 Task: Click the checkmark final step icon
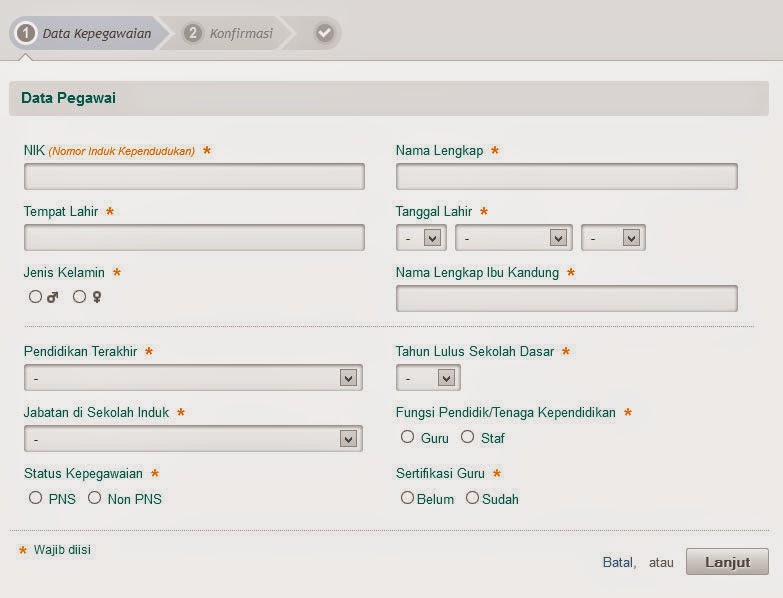point(324,33)
